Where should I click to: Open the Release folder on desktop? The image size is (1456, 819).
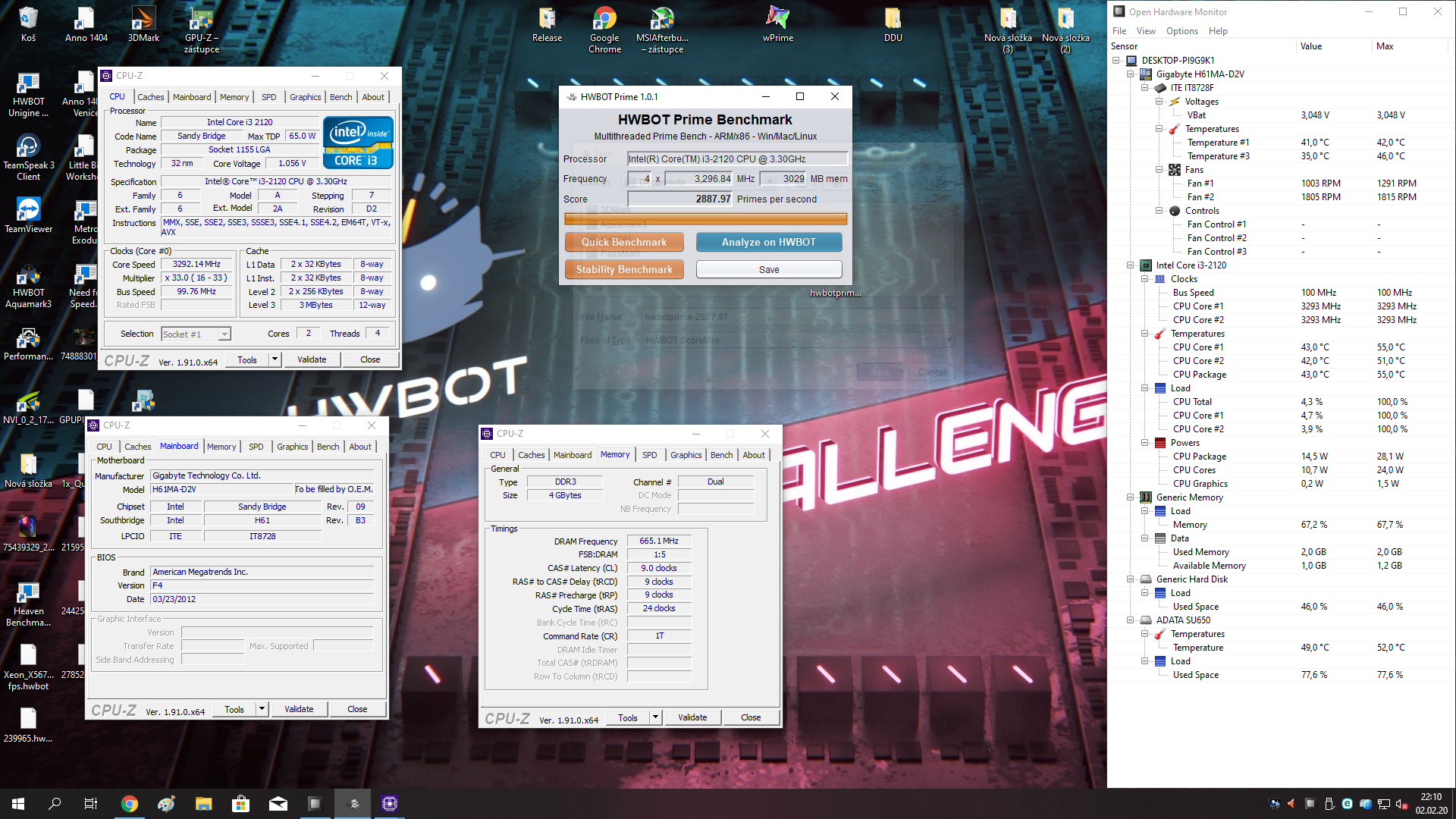point(547,24)
